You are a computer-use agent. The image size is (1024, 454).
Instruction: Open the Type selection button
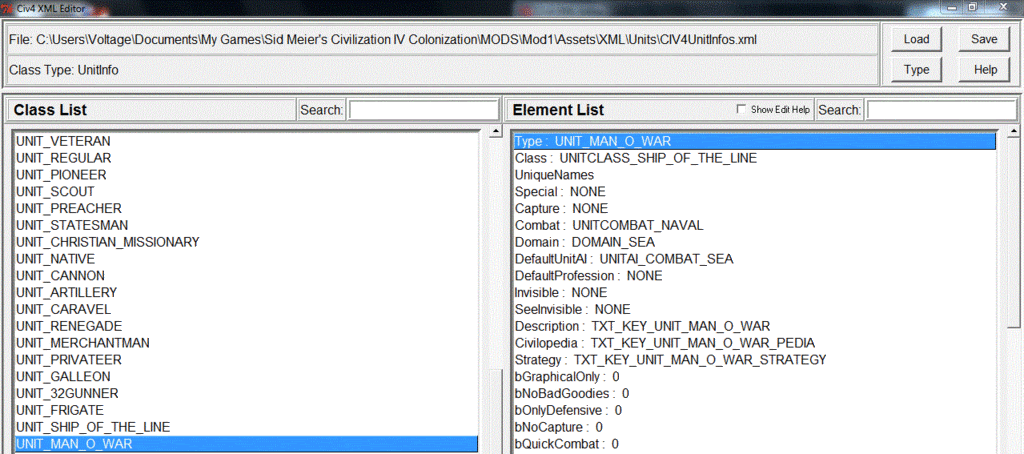916,69
